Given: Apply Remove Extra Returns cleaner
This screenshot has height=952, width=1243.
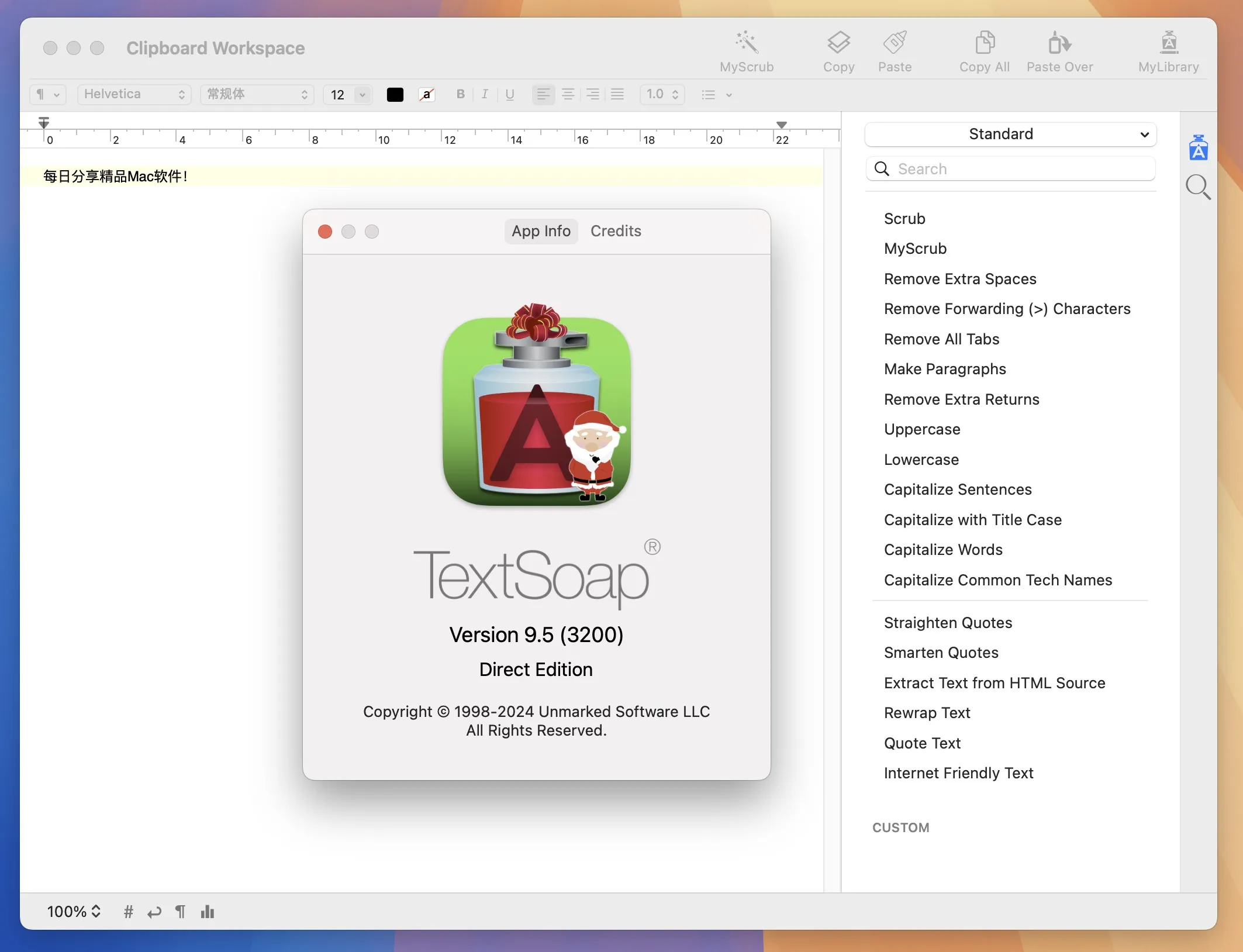Looking at the screenshot, I should [962, 399].
